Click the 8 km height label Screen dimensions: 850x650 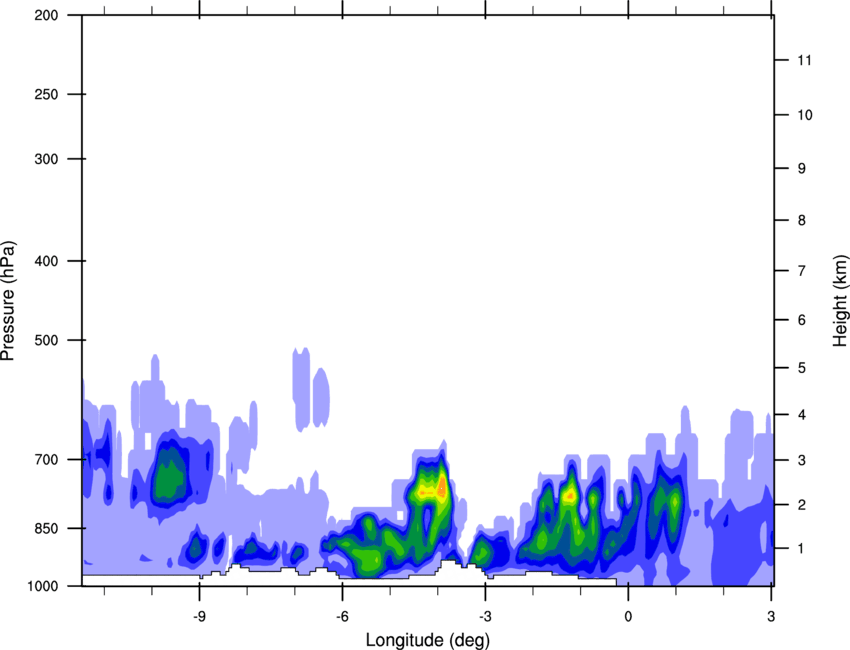coord(802,220)
